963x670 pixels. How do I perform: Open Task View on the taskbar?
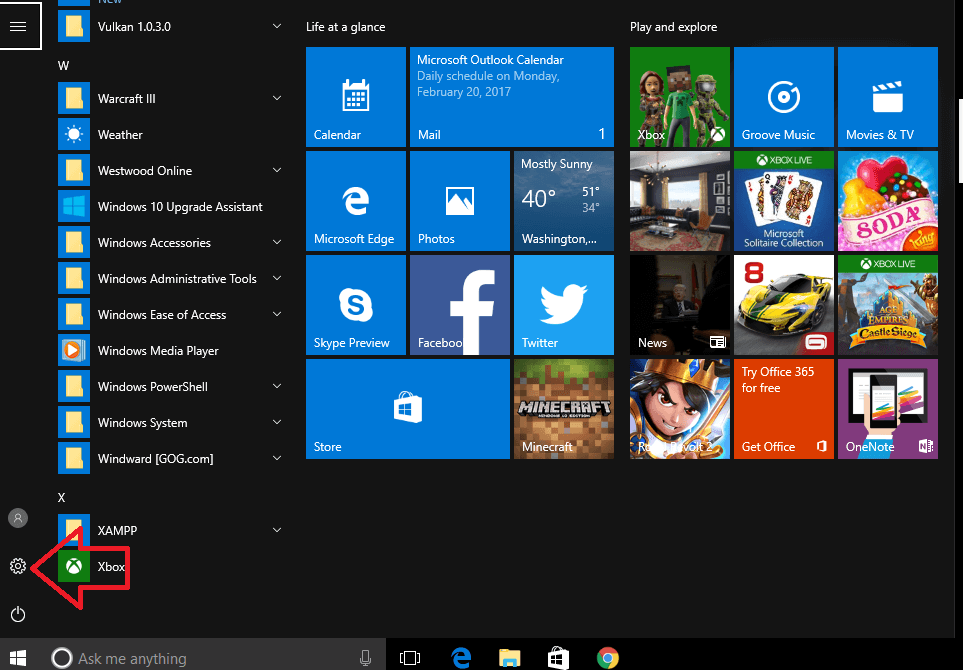[x=410, y=658]
